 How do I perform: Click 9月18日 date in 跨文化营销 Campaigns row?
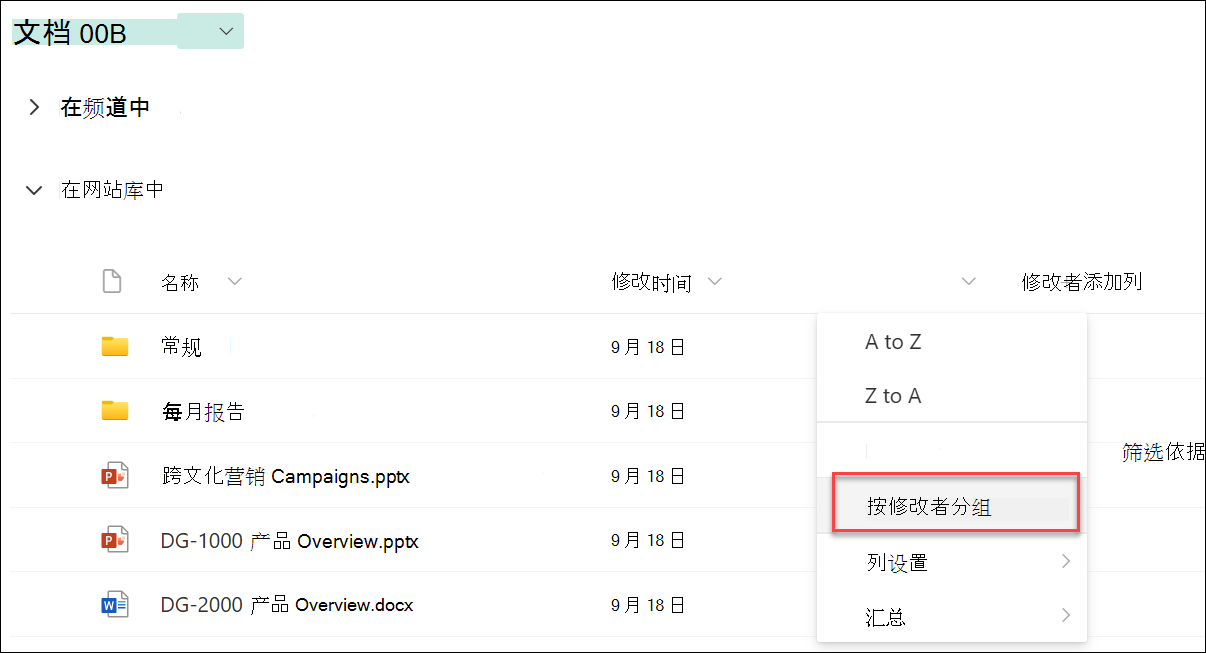tap(648, 476)
